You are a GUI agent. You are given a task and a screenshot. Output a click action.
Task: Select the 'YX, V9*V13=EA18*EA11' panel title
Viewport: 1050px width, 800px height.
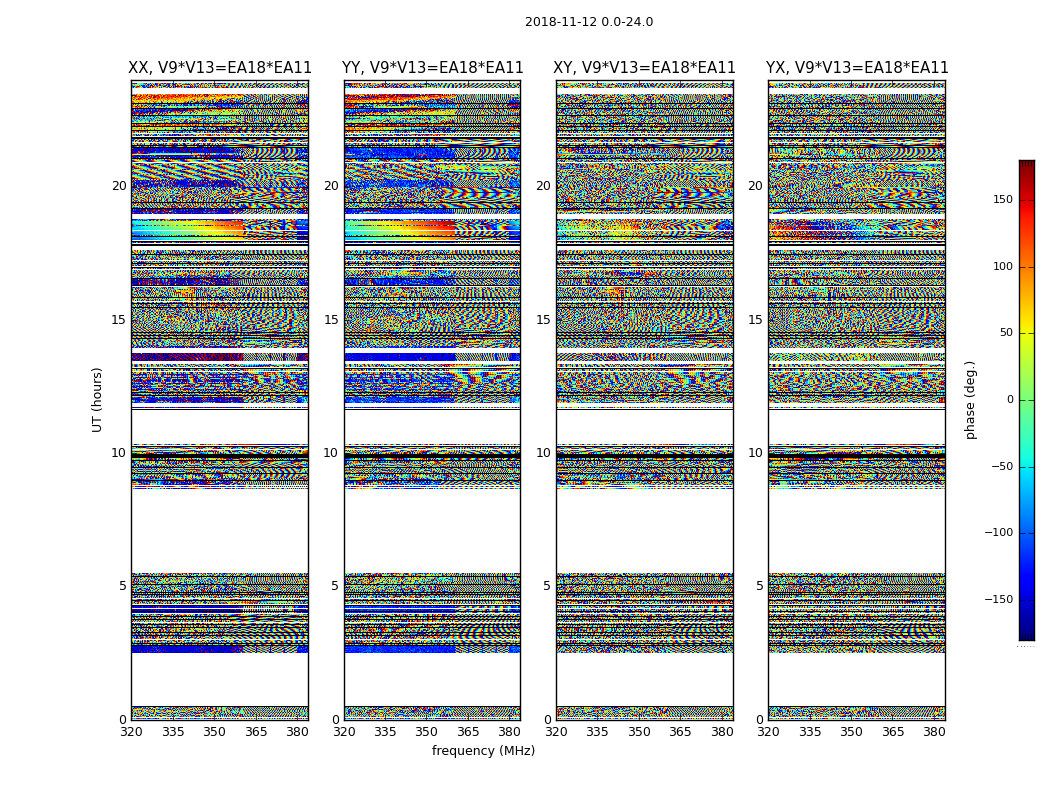coord(857,68)
